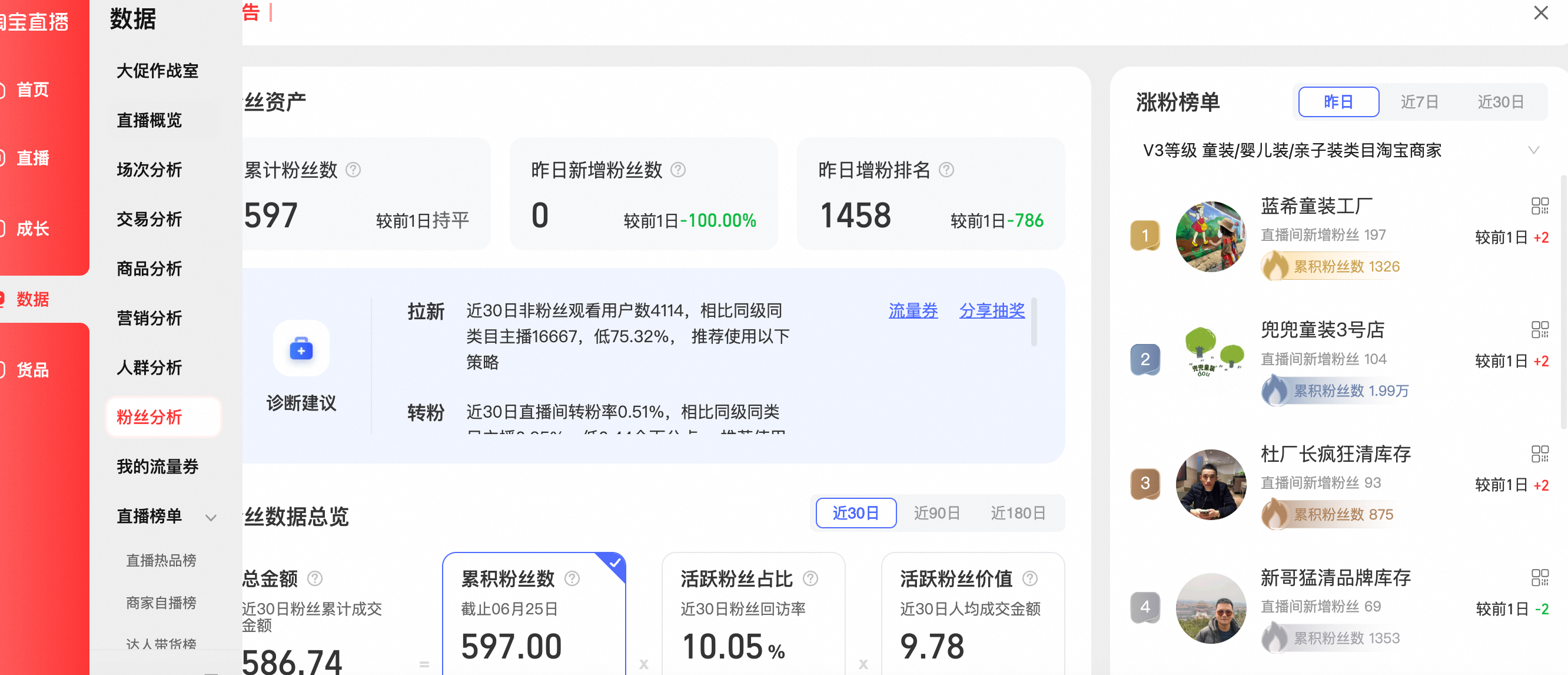This screenshot has width=1568, height=675.
Task: Switch 涨粉榜单 to 近7日
Action: point(1420,102)
